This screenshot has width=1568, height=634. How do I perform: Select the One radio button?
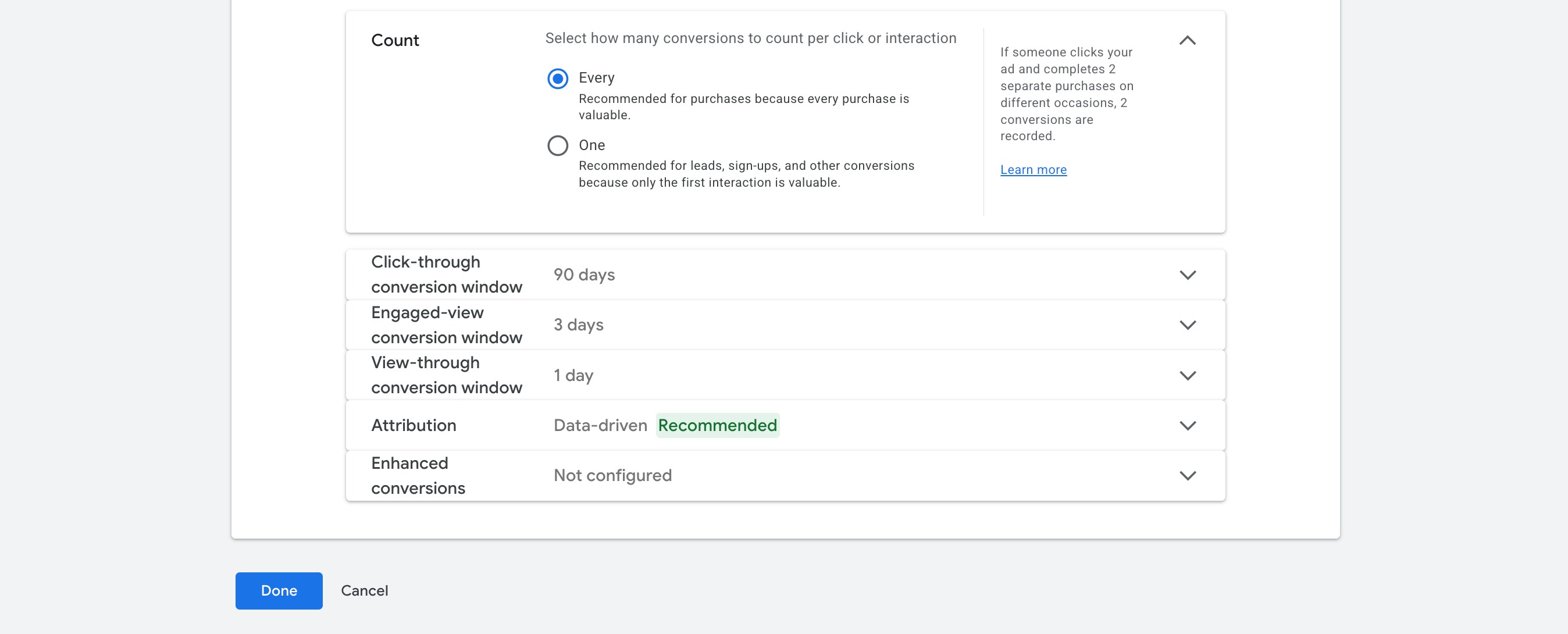(558, 145)
